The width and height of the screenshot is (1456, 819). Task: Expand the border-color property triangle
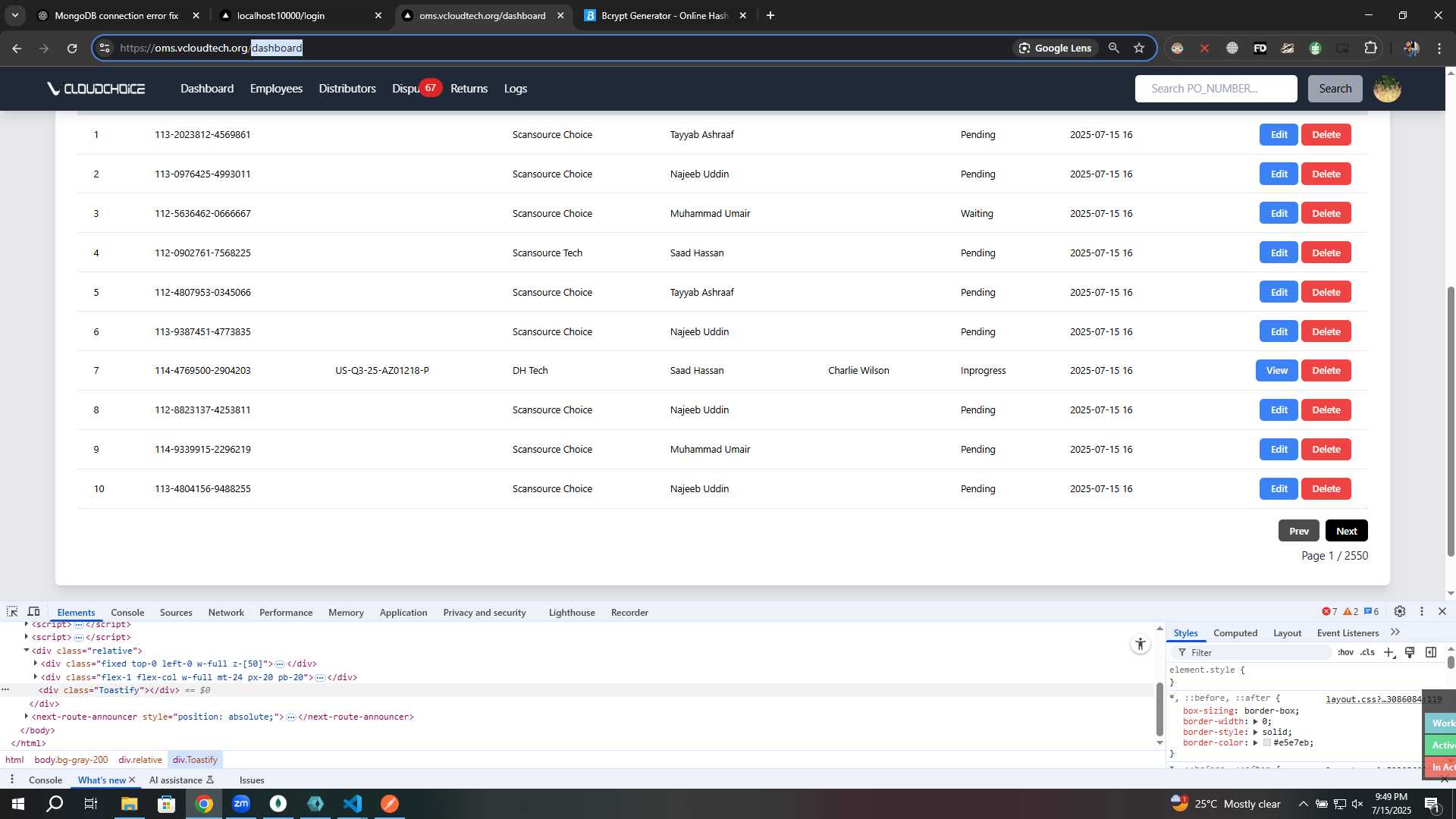(1256, 742)
